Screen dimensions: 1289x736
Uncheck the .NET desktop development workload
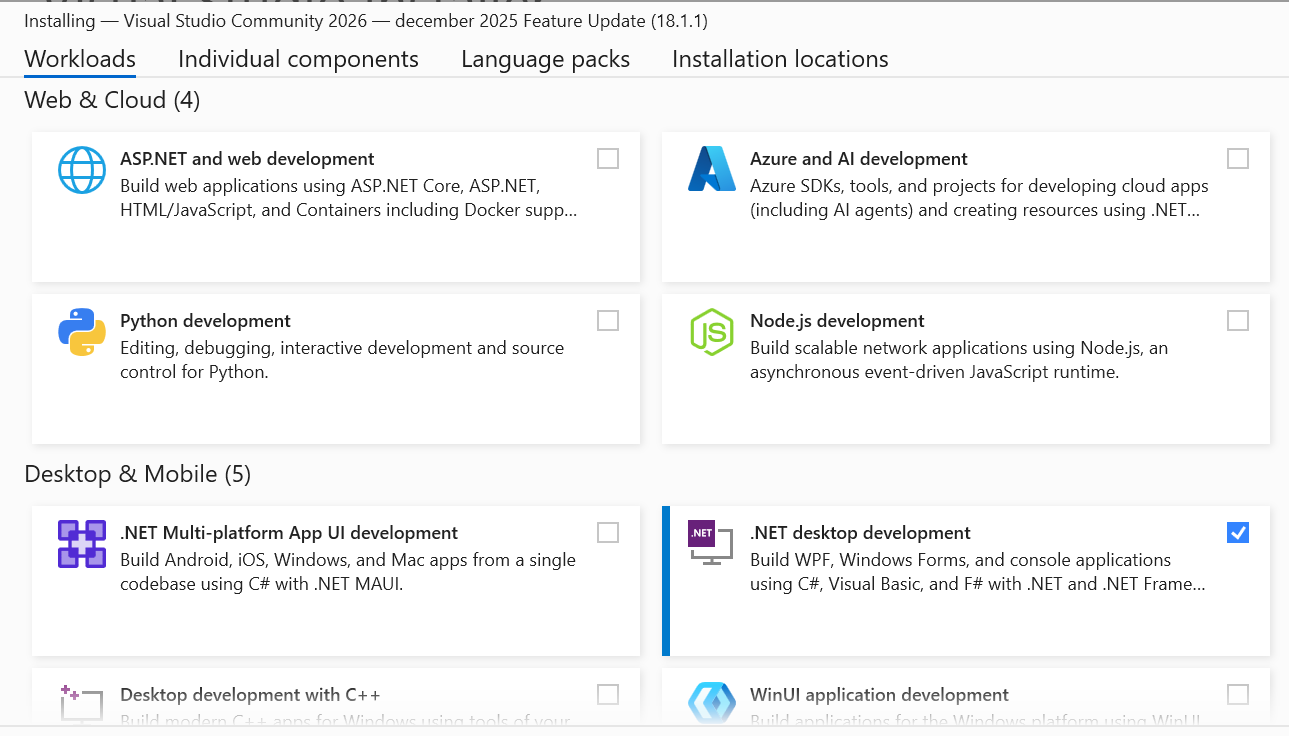tap(1238, 532)
